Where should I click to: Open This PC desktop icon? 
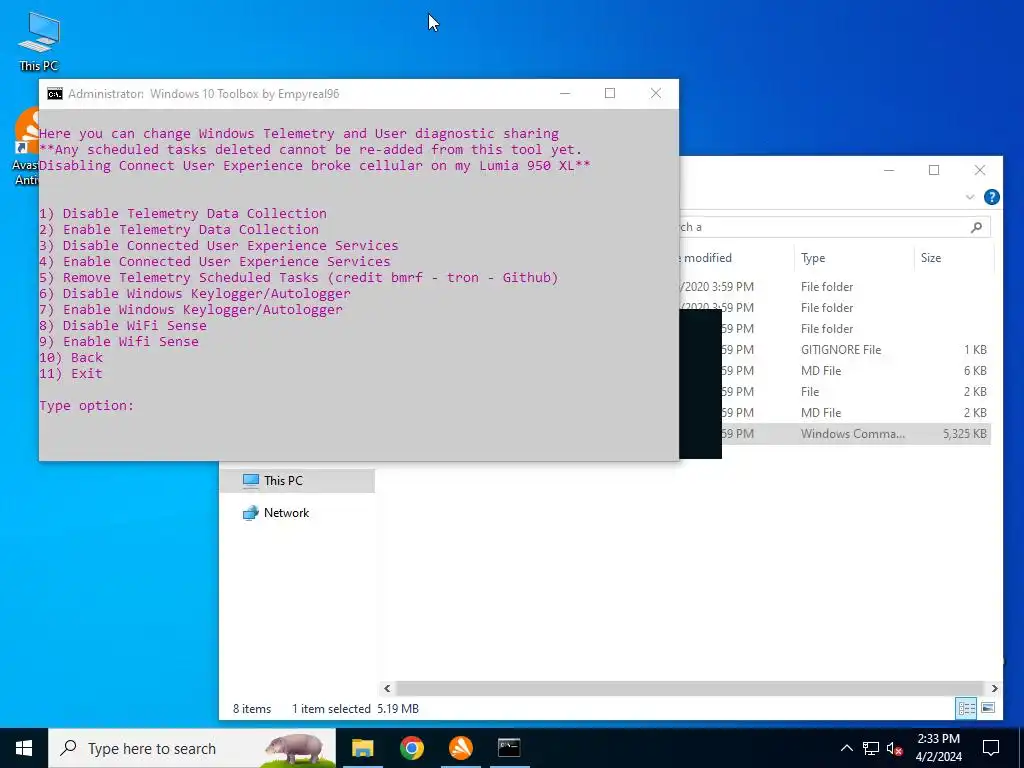pos(39,41)
